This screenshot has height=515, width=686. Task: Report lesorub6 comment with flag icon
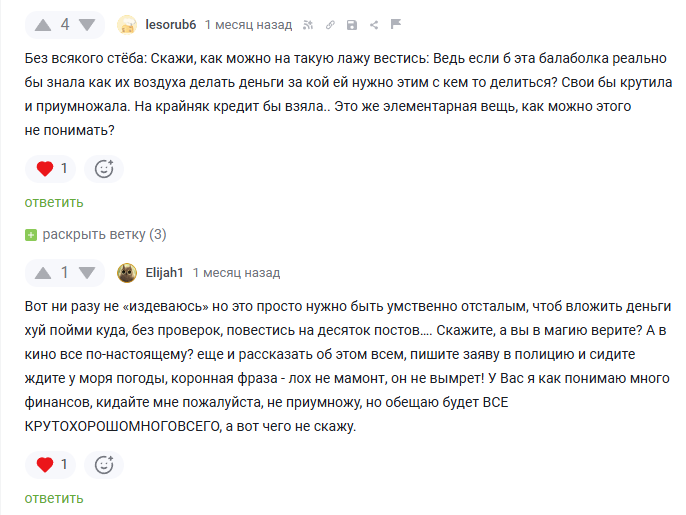coord(395,24)
